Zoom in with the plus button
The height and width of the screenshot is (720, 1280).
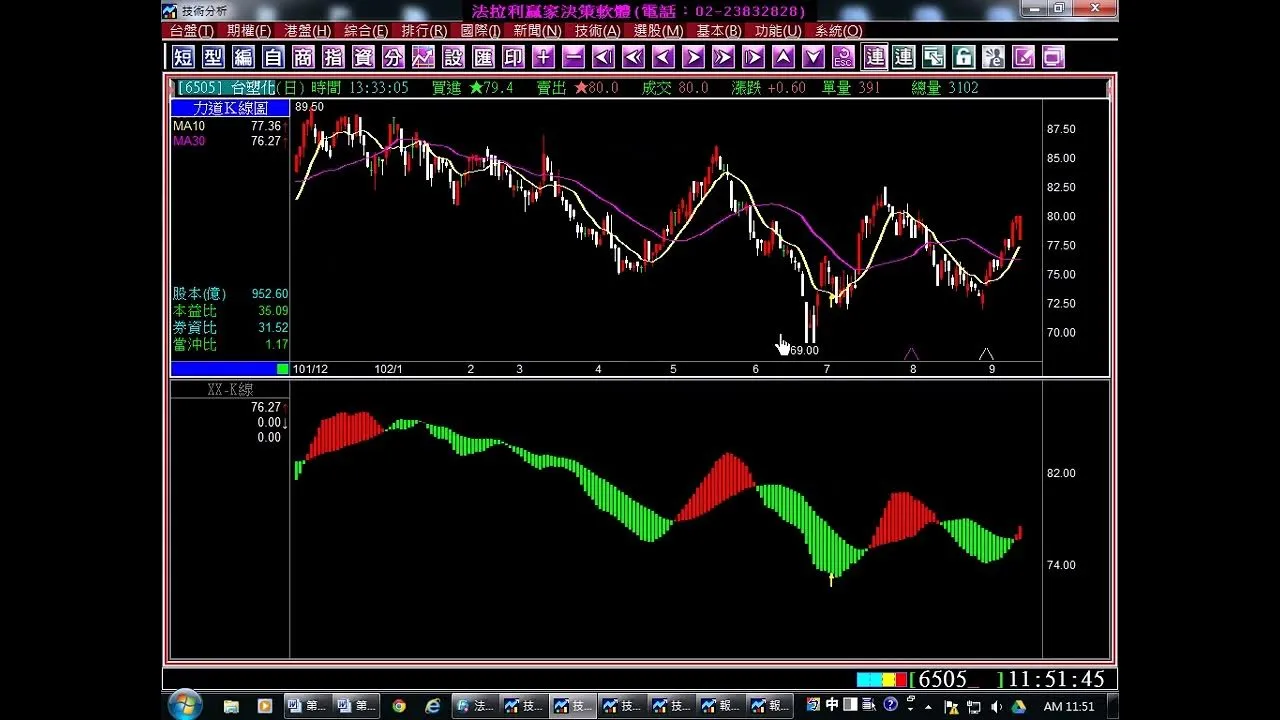(543, 57)
